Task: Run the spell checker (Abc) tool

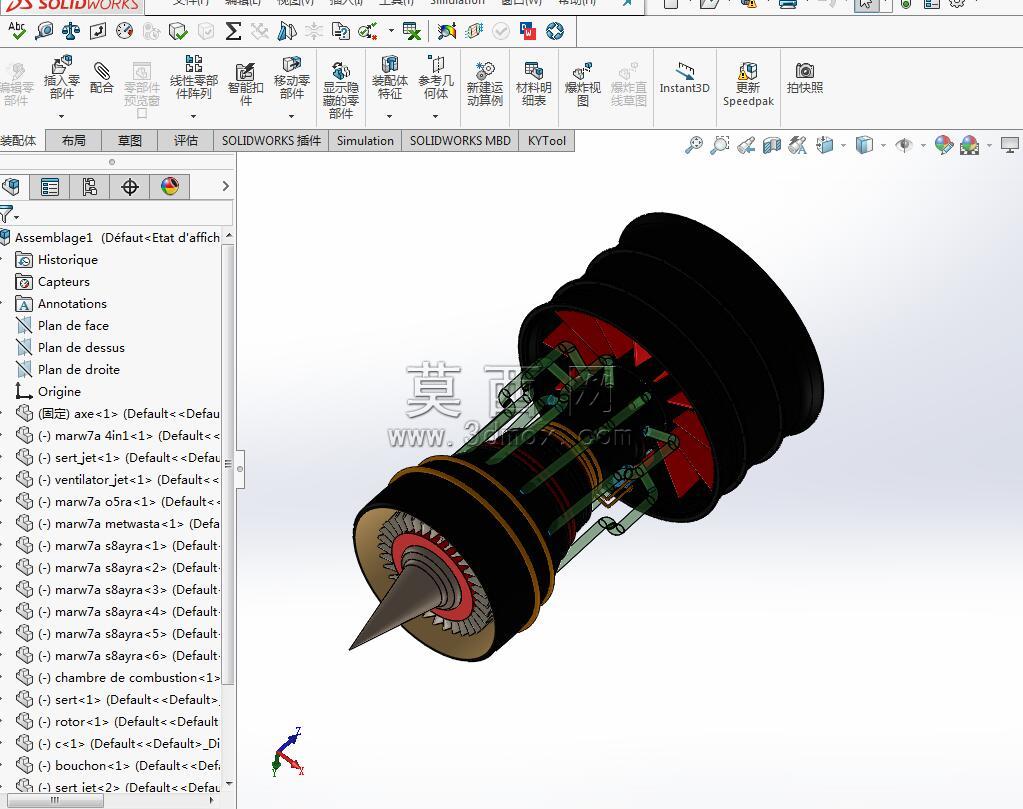Action: point(16,31)
